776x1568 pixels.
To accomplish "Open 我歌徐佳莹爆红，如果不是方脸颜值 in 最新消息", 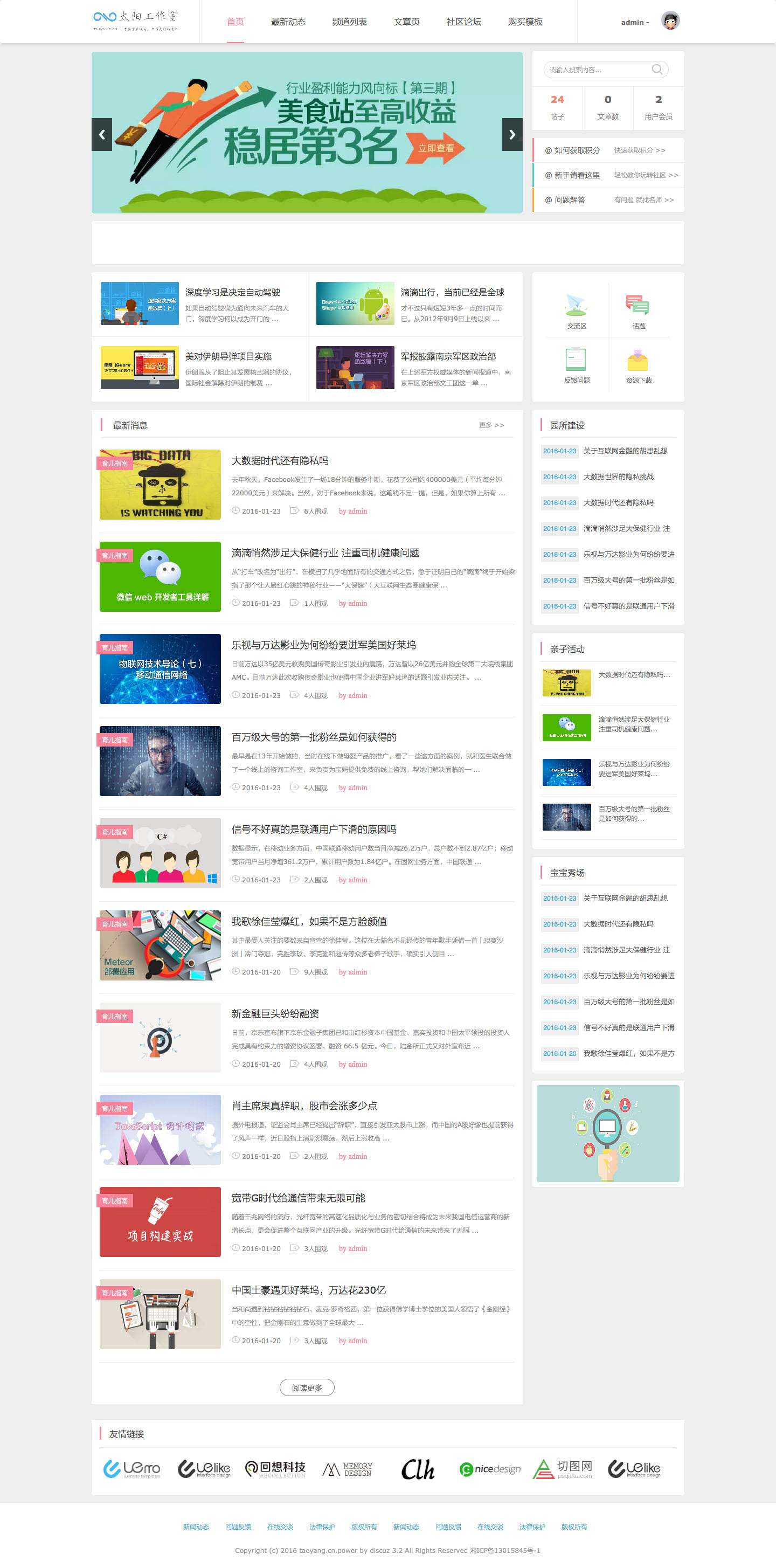I will [309, 922].
